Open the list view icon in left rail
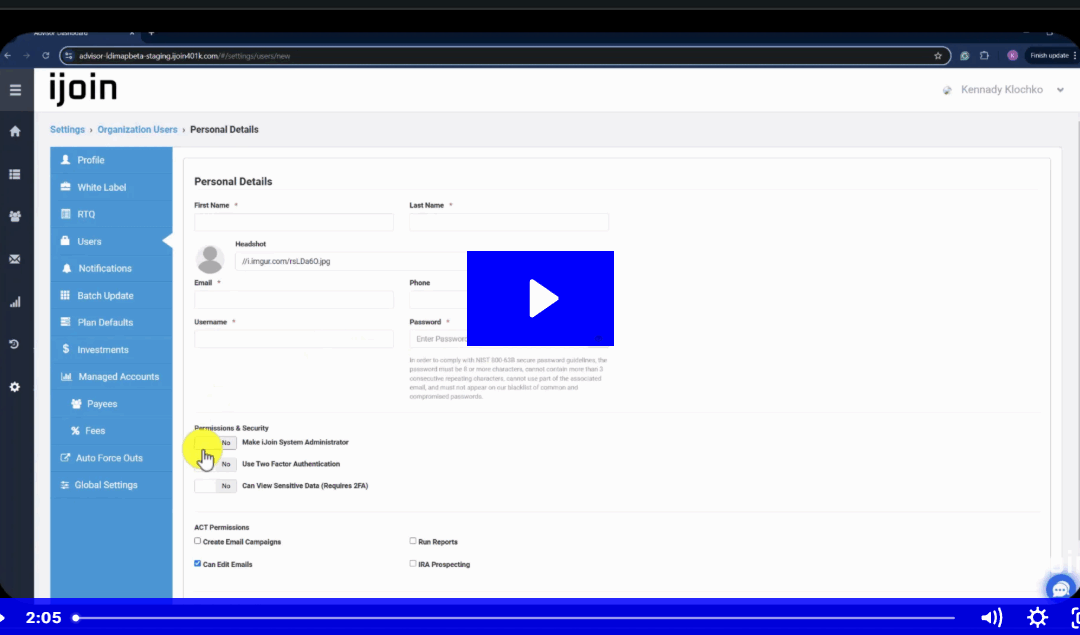Screen dimensions: 1080x635 click(x=14, y=174)
